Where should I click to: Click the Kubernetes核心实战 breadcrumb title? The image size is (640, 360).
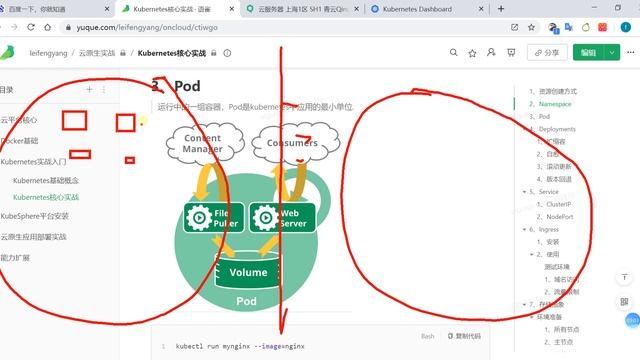(171, 53)
